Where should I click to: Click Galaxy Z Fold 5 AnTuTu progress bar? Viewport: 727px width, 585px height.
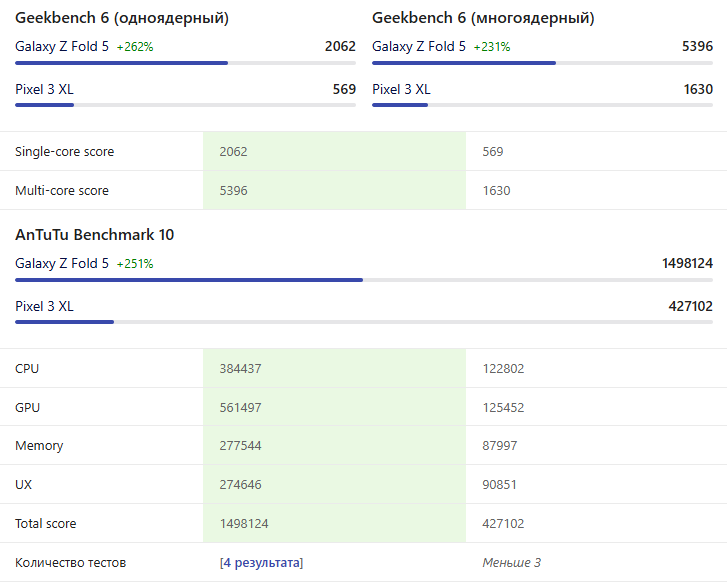click(x=364, y=280)
